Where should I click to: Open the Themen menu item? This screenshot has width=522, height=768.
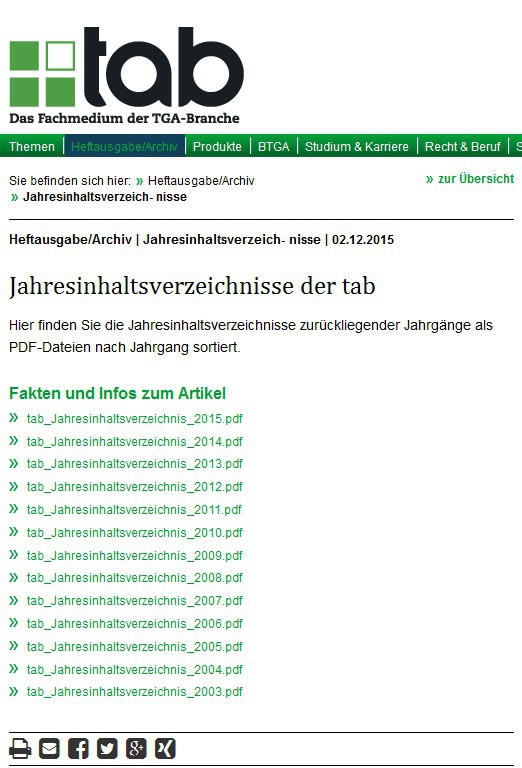click(32, 146)
